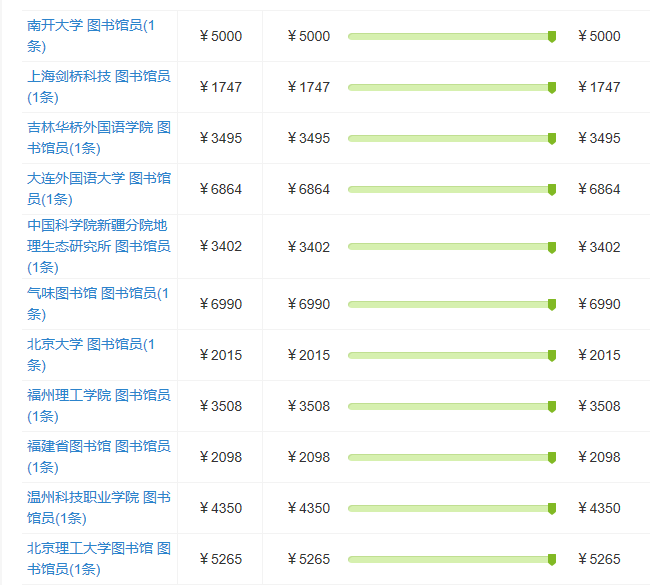Viewport: 650px width, 585px height.
Task: Select 福建省图书馆 图书馆员 link
Action: click(x=99, y=456)
